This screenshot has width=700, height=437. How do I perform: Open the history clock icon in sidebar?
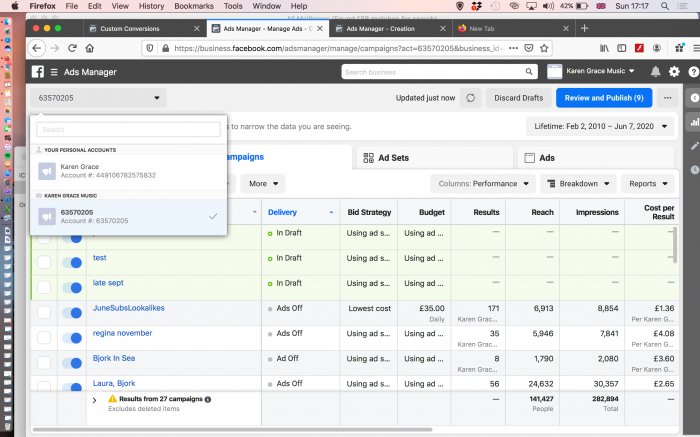coord(695,170)
